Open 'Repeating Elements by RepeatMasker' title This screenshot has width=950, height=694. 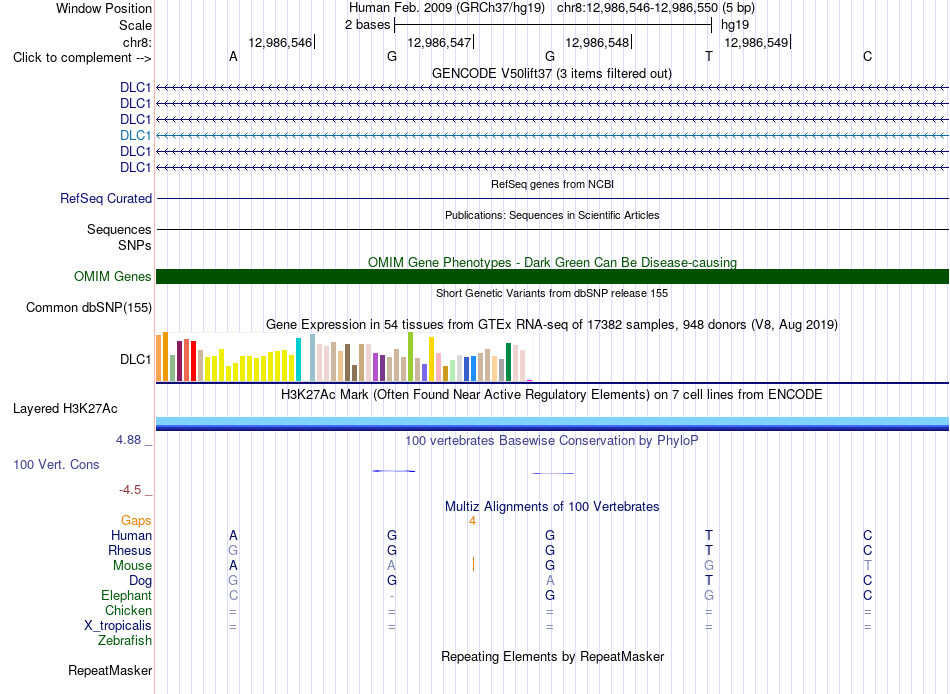[552, 656]
